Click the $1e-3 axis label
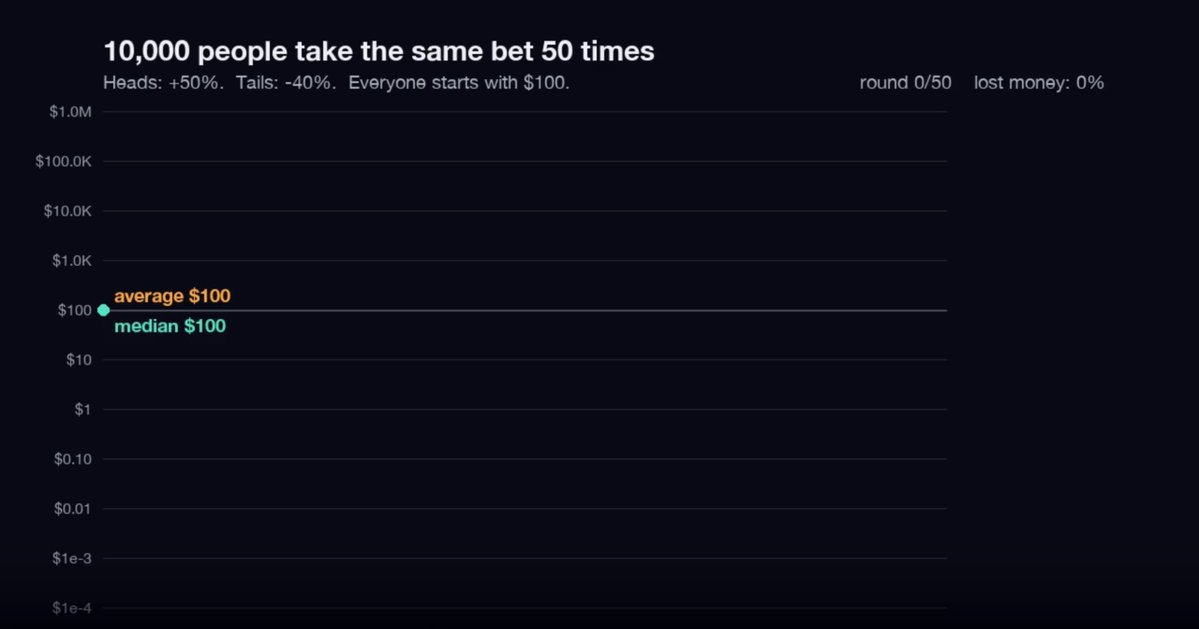Screen dimensions: 1199x629 point(72,559)
